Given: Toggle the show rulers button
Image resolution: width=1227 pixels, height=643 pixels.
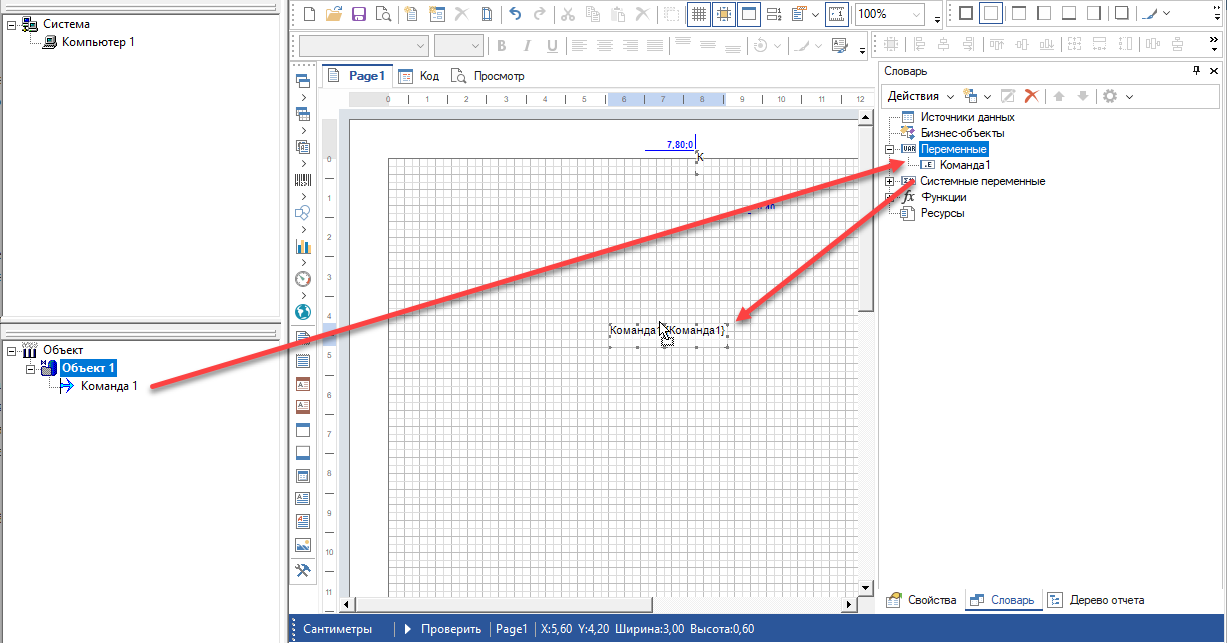Looking at the screenshot, I should coord(836,14).
